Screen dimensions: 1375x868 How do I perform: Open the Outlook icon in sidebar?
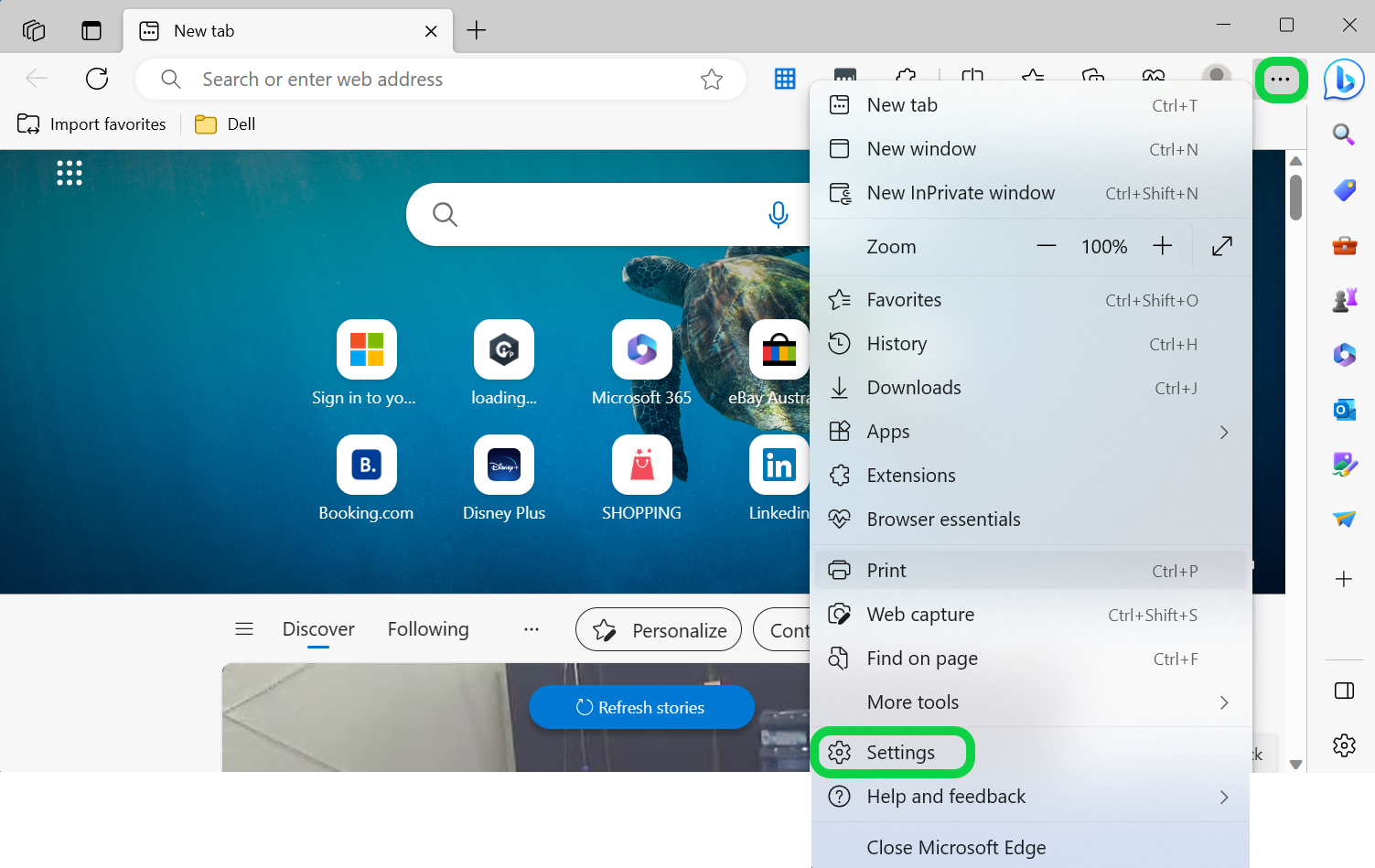coord(1344,409)
